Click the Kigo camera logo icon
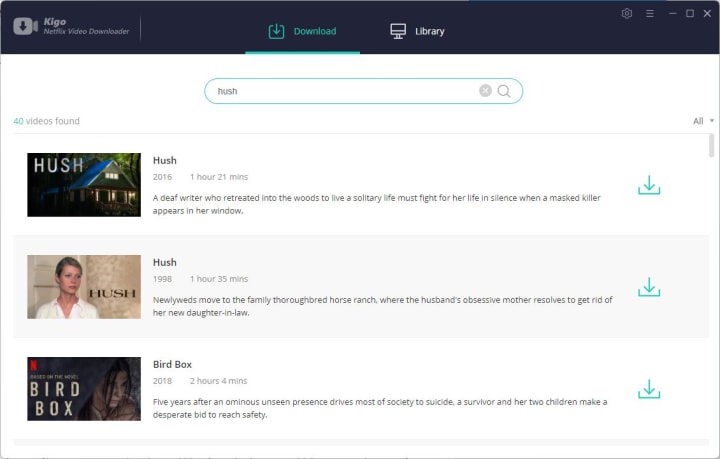Image resolution: width=720 pixels, height=459 pixels. [x=25, y=26]
